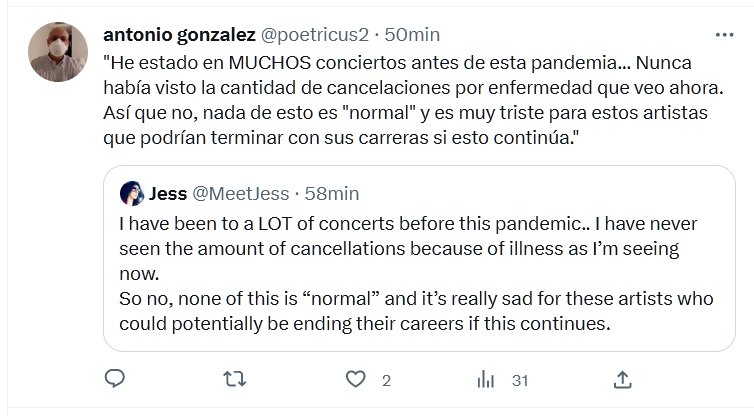Click the display name "antonio gonzalez"
Image resolution: width=754 pixels, height=416 pixels.
(x=178, y=35)
